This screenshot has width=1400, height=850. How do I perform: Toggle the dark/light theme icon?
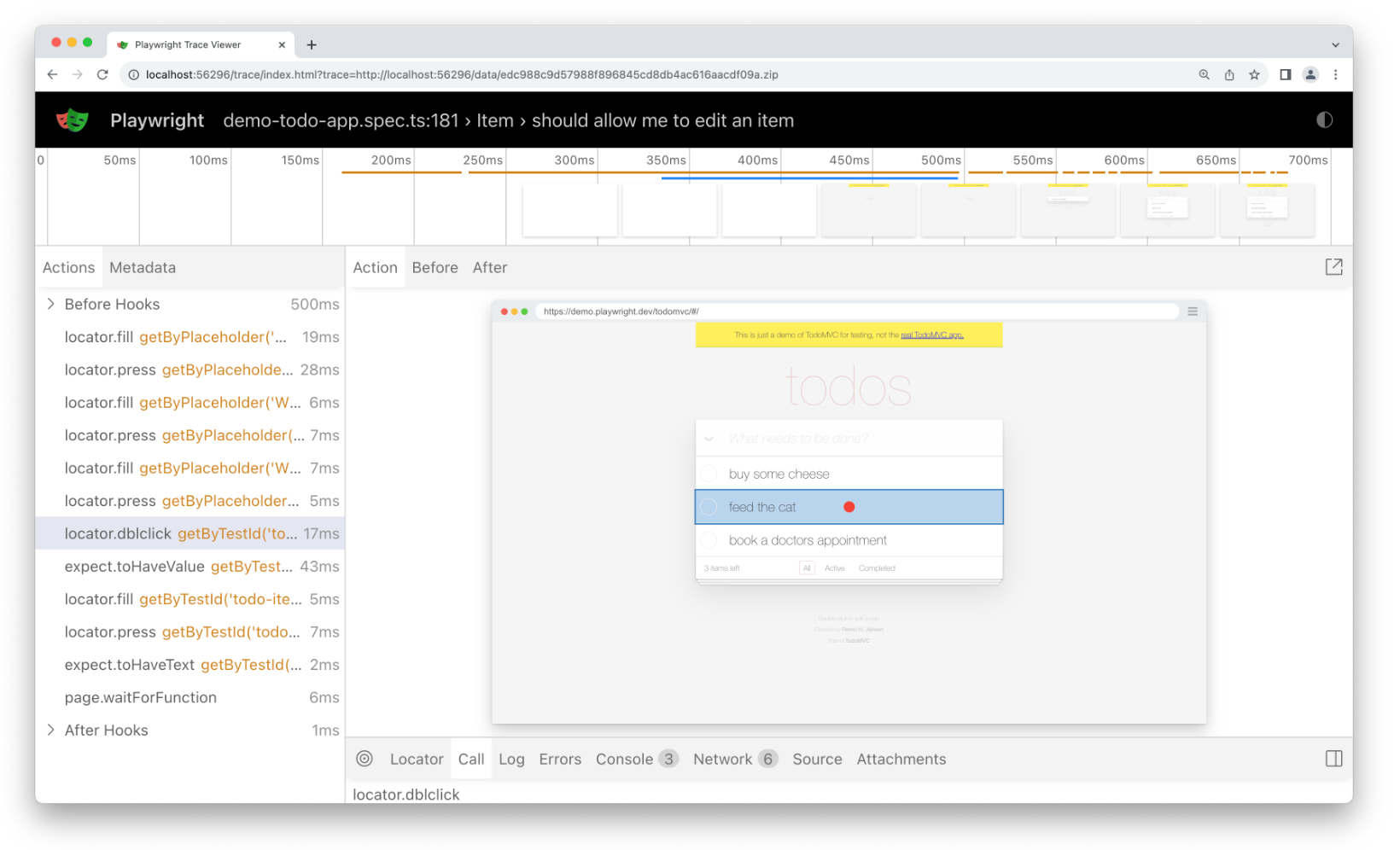pyautogui.click(x=1324, y=120)
